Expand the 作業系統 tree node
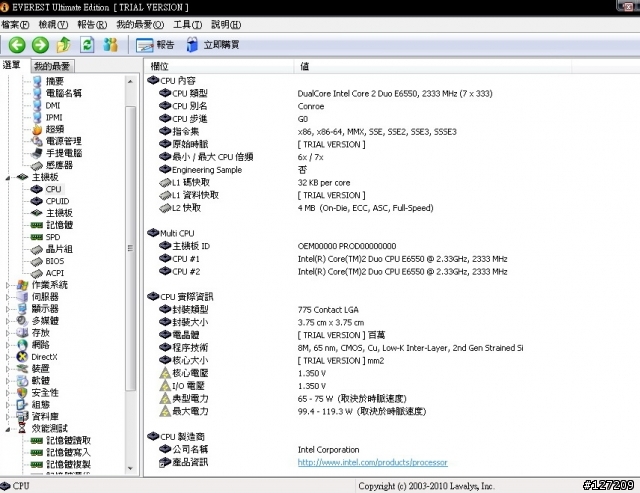 (x=8, y=285)
